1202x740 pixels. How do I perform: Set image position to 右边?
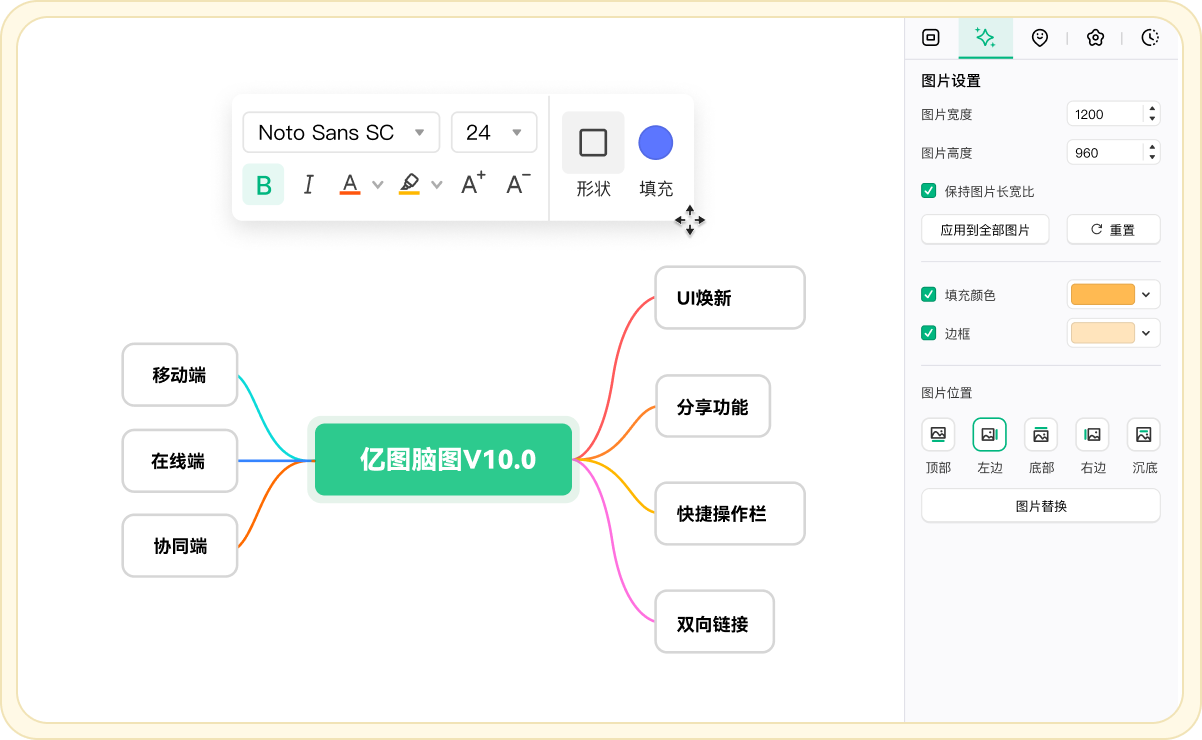tap(1093, 434)
